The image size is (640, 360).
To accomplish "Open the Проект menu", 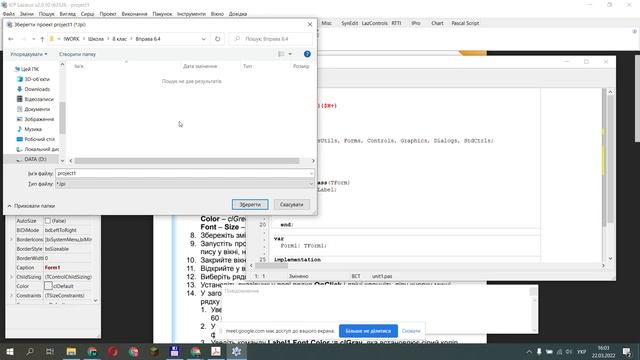I will point(108,14).
